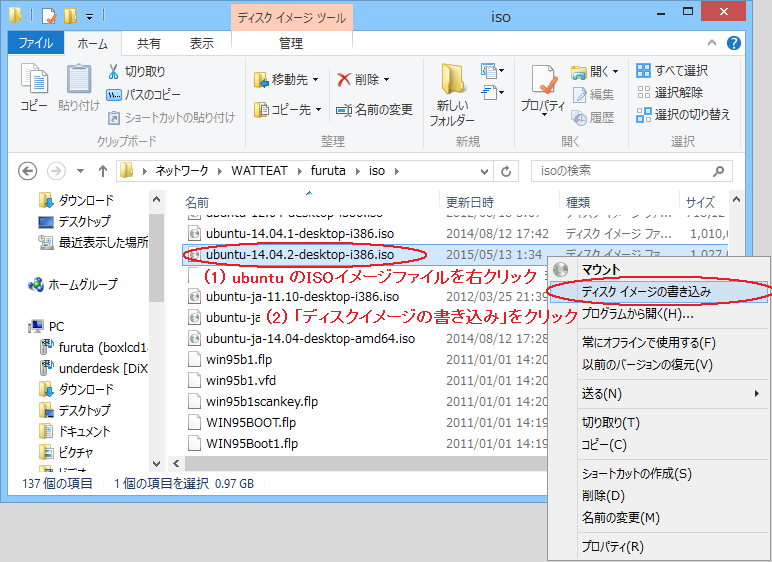The height and width of the screenshot is (562, 772).
Task: Collapse the ribbon with the chevron
Action: tap(712, 43)
